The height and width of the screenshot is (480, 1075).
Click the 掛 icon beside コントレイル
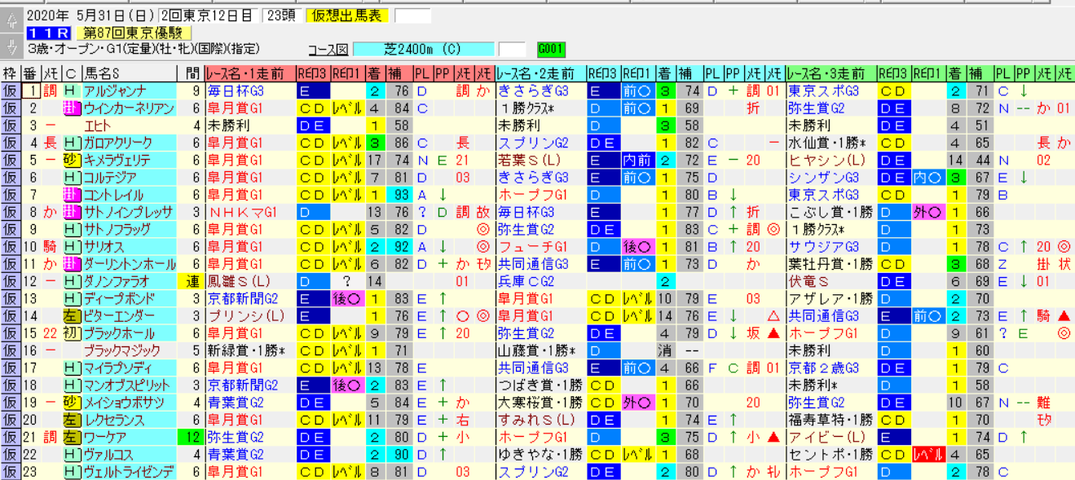pyautogui.click(x=71, y=195)
